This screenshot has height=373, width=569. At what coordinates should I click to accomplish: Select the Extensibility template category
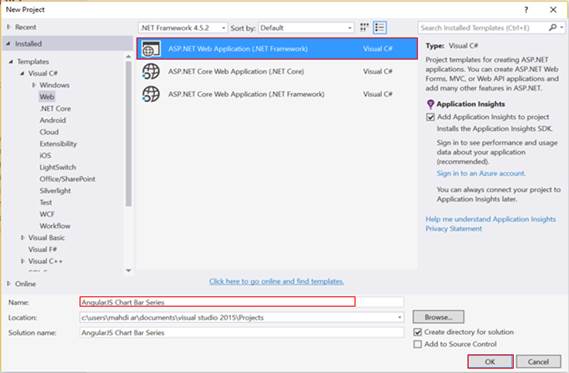click(58, 144)
